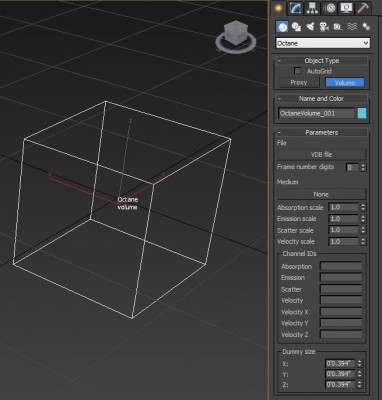
Task: Open the Hierarchy panel icon
Action: tap(312, 8)
